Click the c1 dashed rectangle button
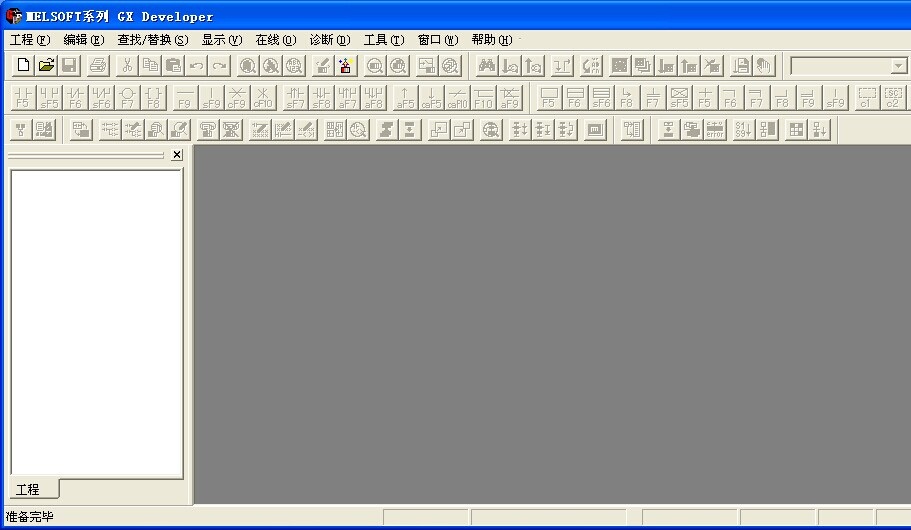The height and width of the screenshot is (530, 911). (867, 97)
